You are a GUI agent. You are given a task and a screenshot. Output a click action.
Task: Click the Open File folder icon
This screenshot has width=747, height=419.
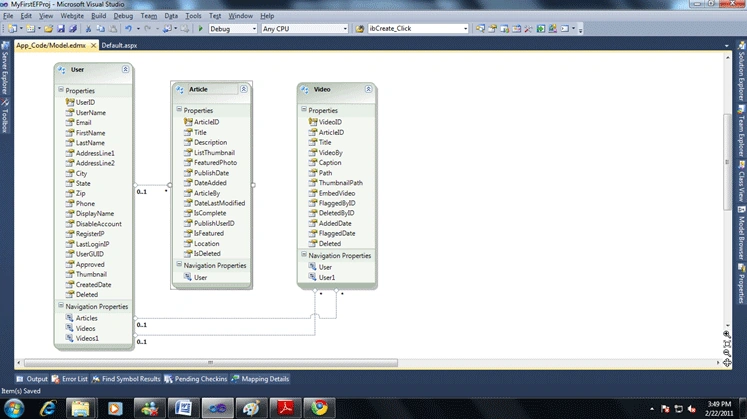pos(49,29)
